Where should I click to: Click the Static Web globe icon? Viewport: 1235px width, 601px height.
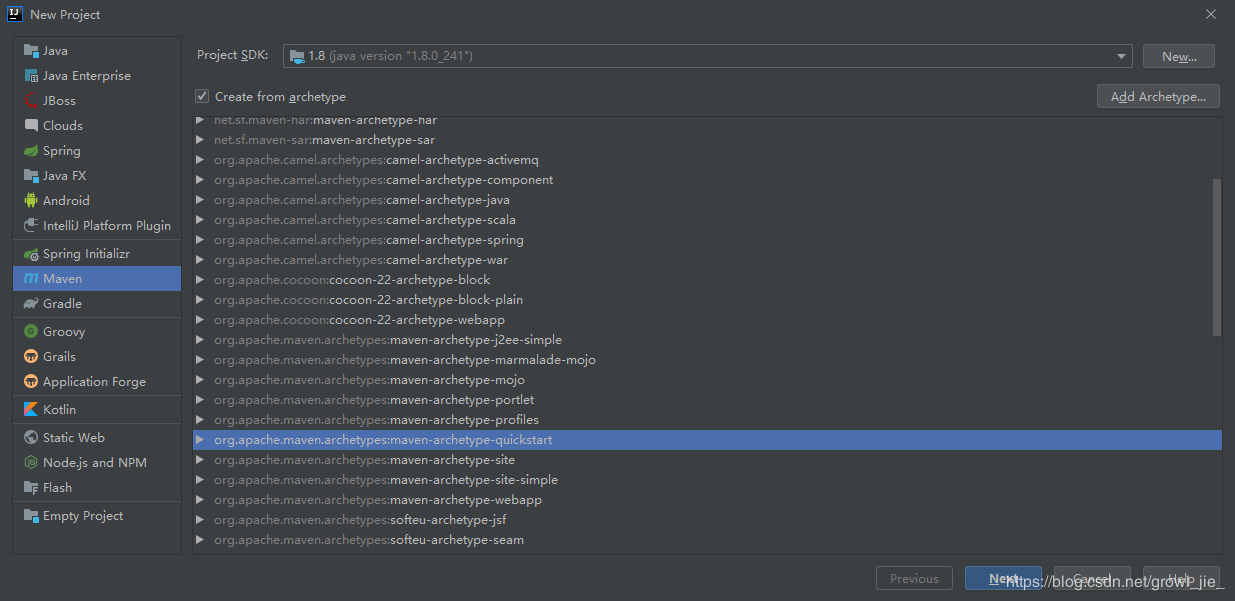click(x=30, y=438)
